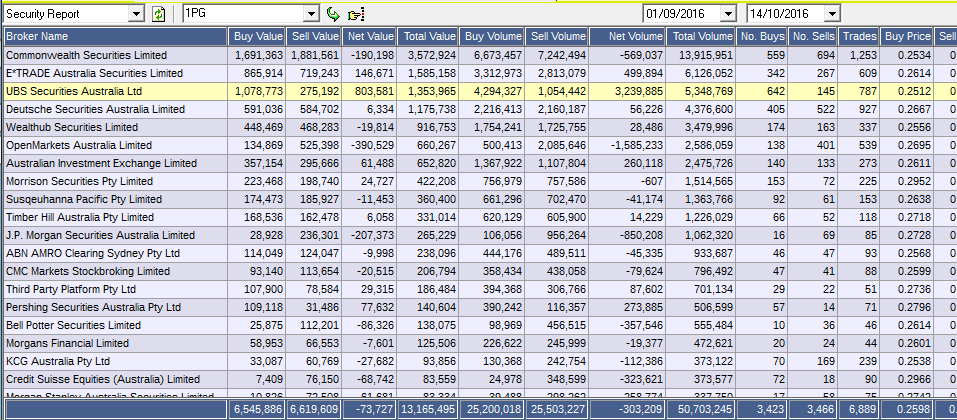The width and height of the screenshot is (957, 420).
Task: Click the green refresh icon beside Security Report
Action: [x=158, y=14]
